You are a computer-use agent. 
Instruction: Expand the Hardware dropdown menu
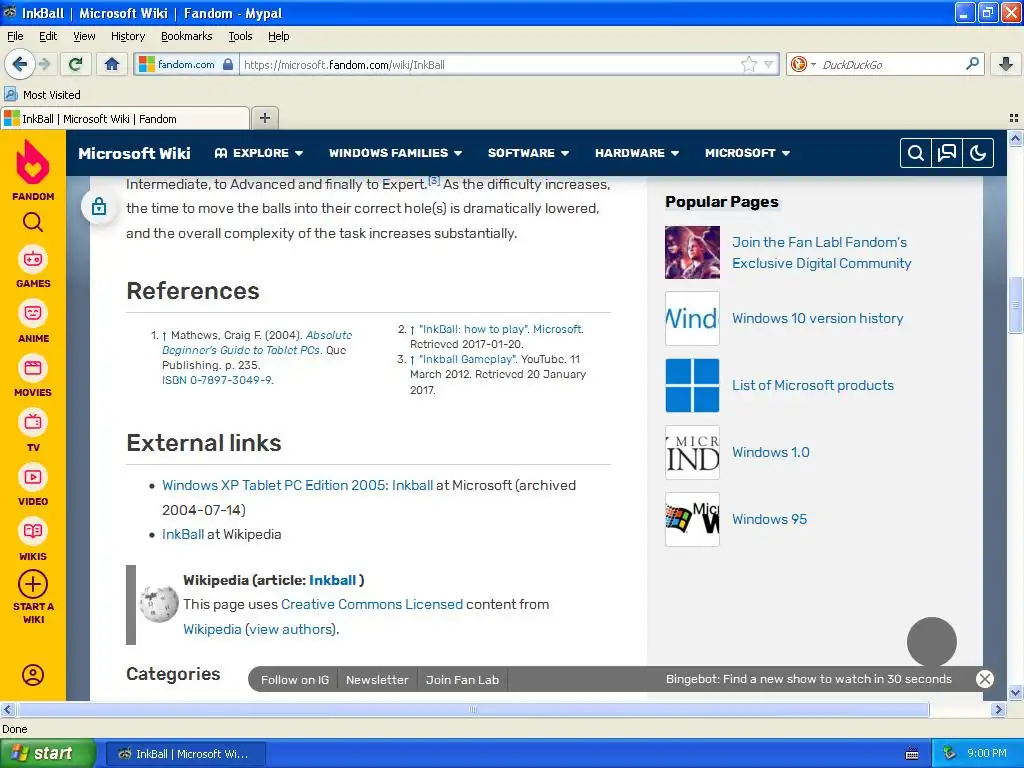[x=637, y=153]
